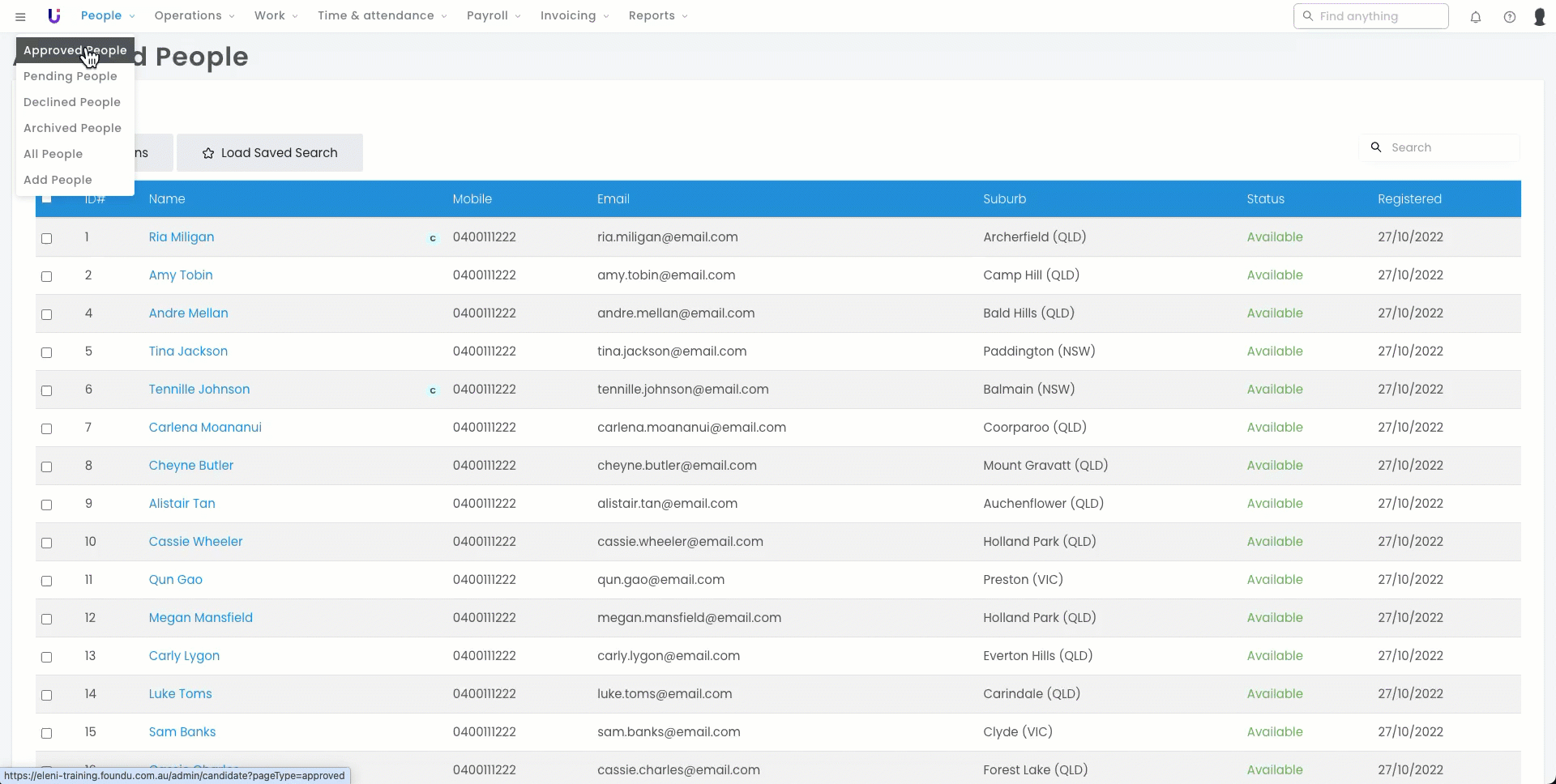Image resolution: width=1556 pixels, height=784 pixels.
Task: Open the user profile icon
Action: point(1539,17)
